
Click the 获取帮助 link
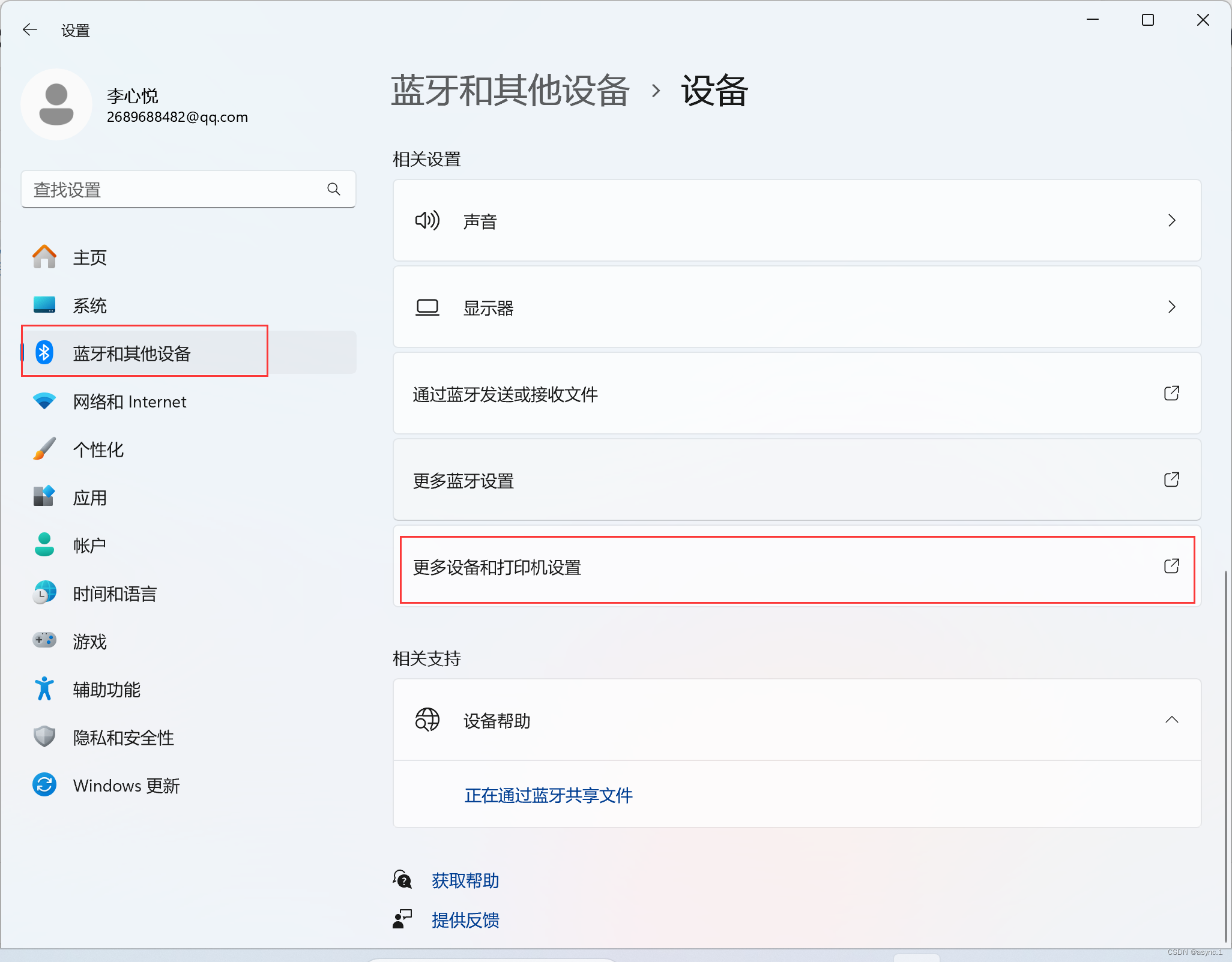(465, 880)
